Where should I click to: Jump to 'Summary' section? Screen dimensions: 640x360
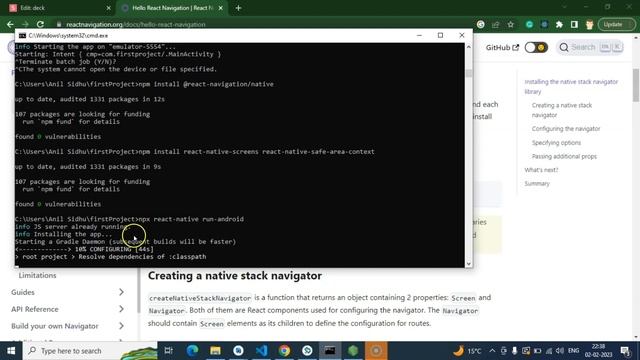click(x=537, y=184)
